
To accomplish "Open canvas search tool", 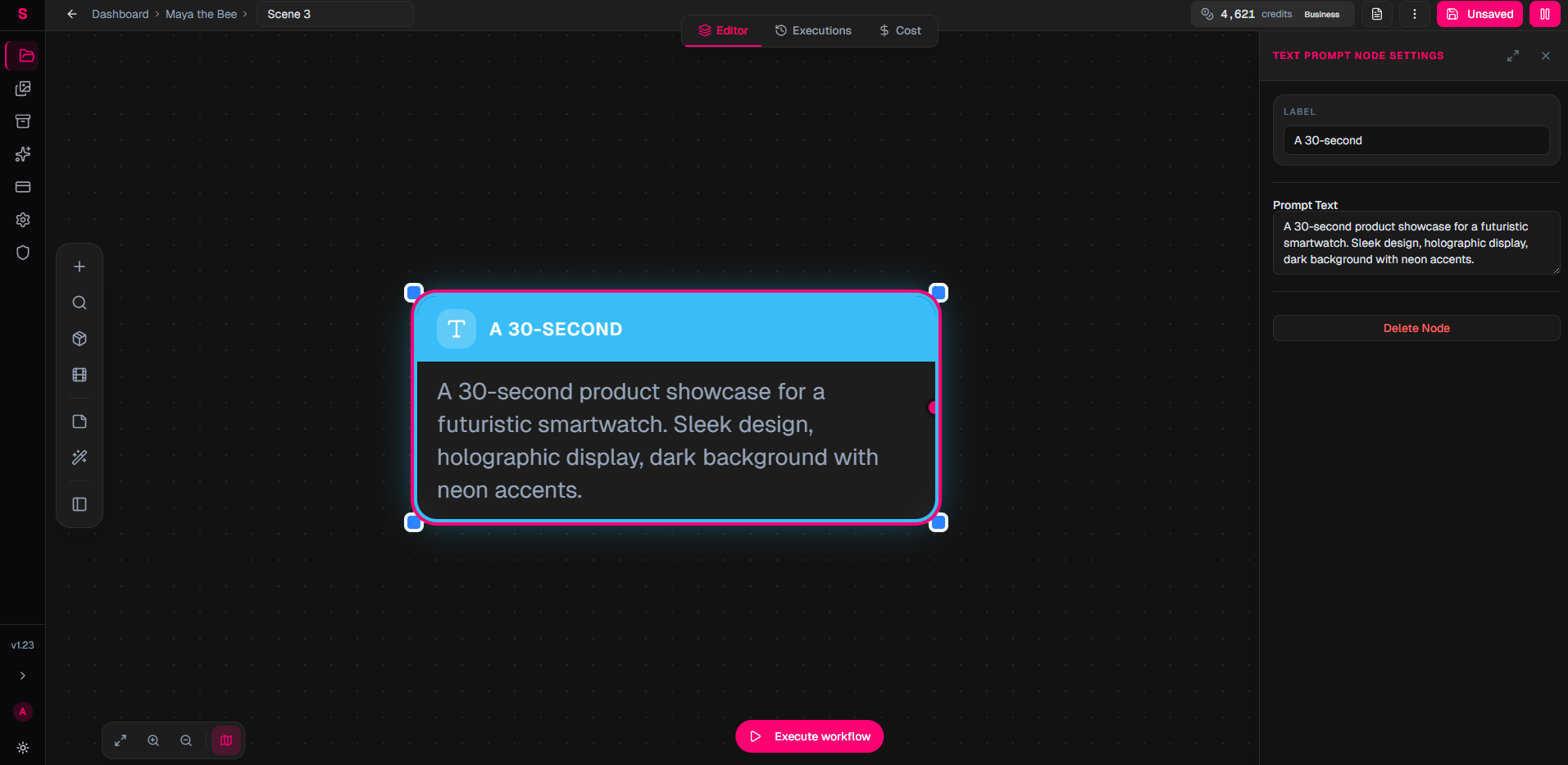I will [79, 302].
